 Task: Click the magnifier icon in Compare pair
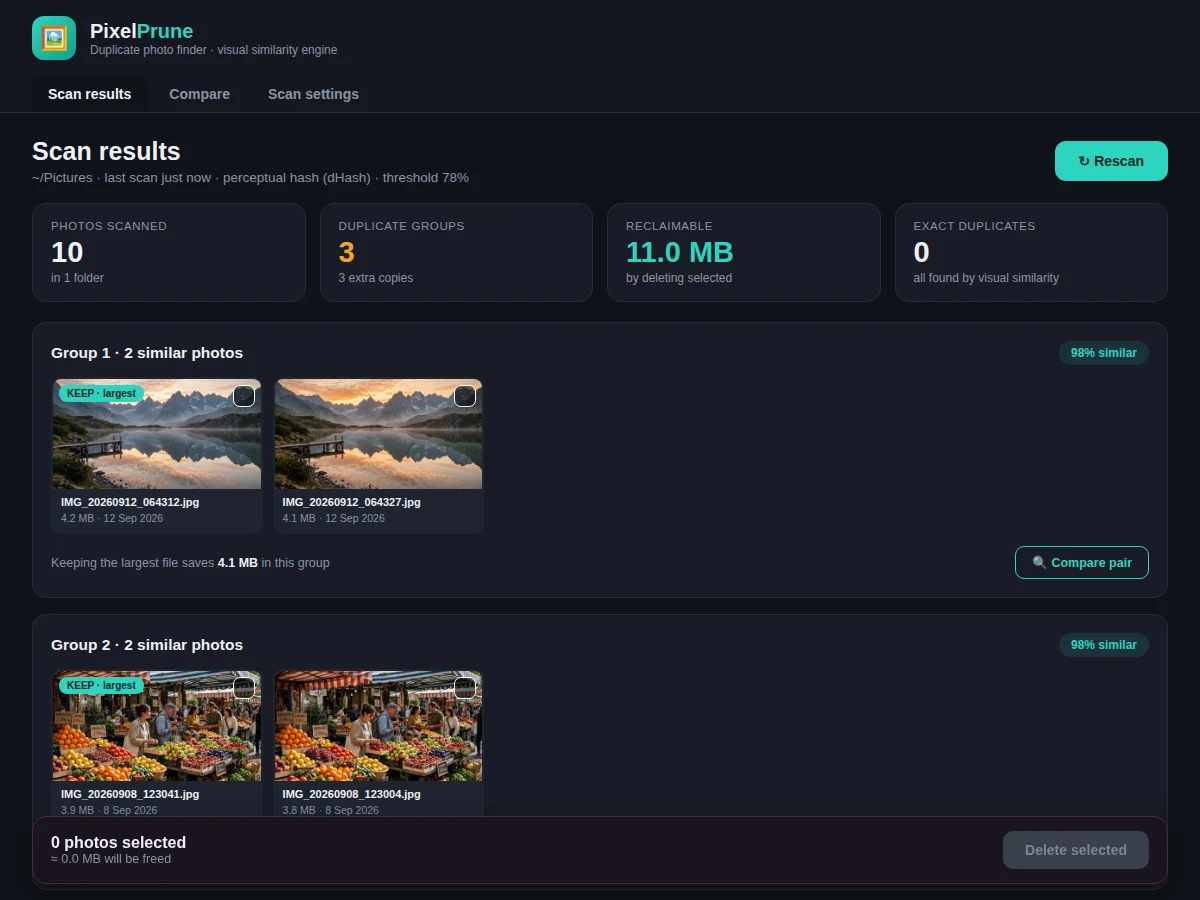(1040, 563)
